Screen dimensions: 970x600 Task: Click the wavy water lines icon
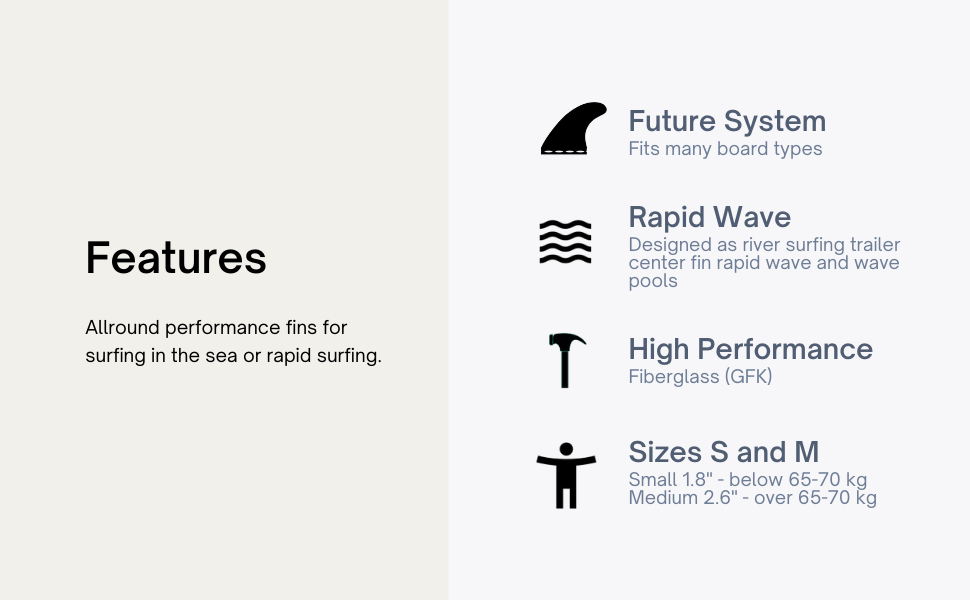point(565,241)
